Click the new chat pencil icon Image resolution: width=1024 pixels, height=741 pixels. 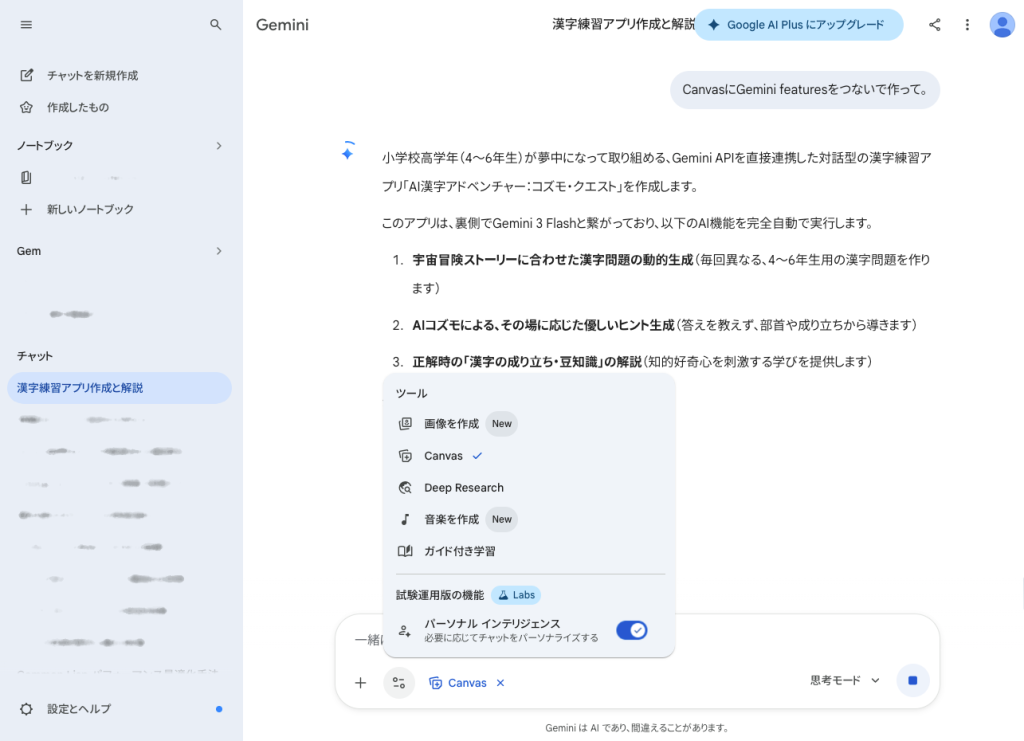(26, 75)
